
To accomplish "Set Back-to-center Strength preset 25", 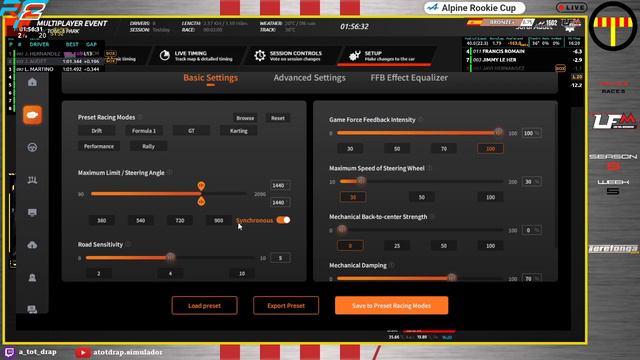I will (x=397, y=246).
